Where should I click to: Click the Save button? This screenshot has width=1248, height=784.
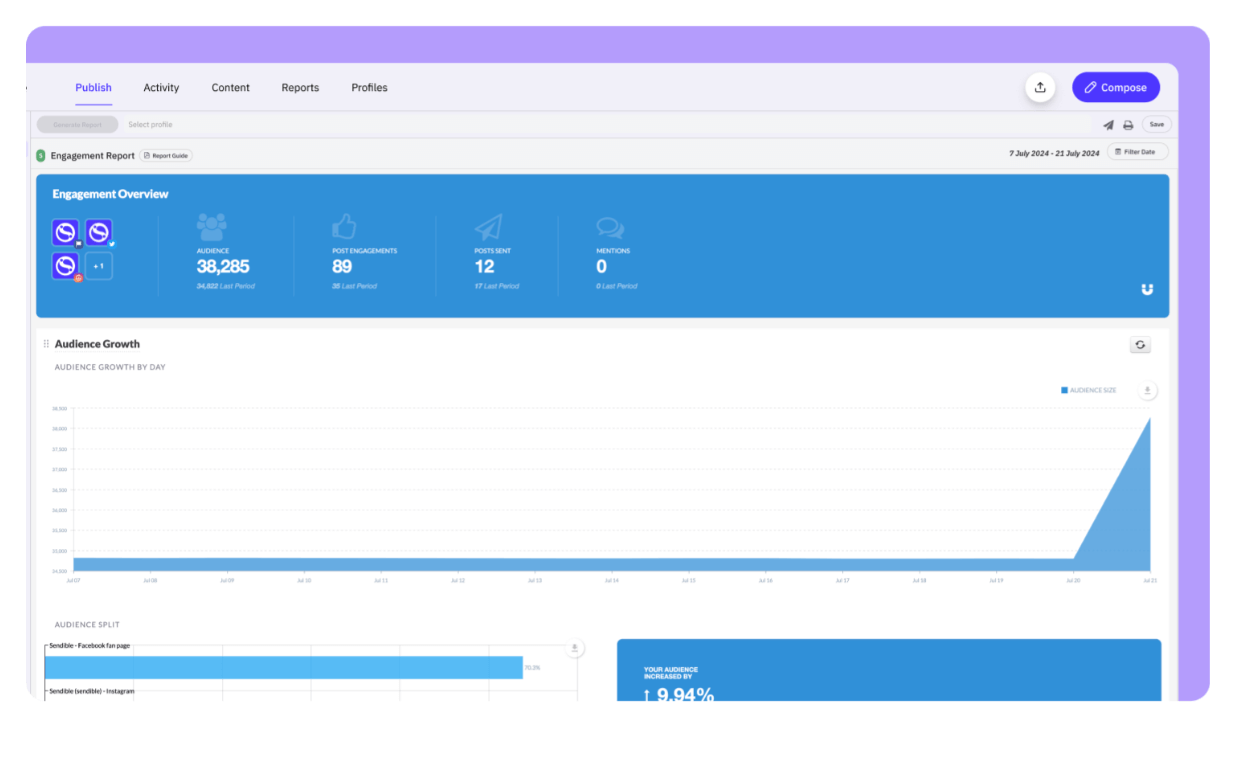tap(1156, 124)
